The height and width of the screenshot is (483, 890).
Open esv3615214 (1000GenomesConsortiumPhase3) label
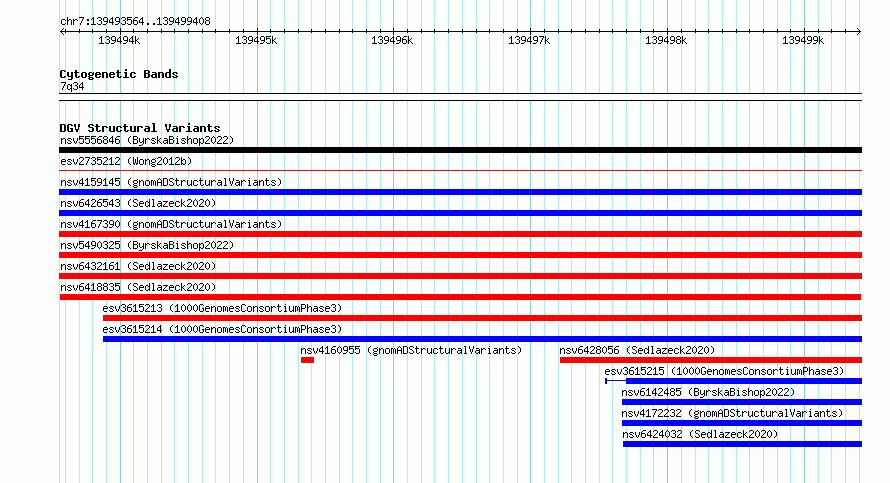pos(222,329)
